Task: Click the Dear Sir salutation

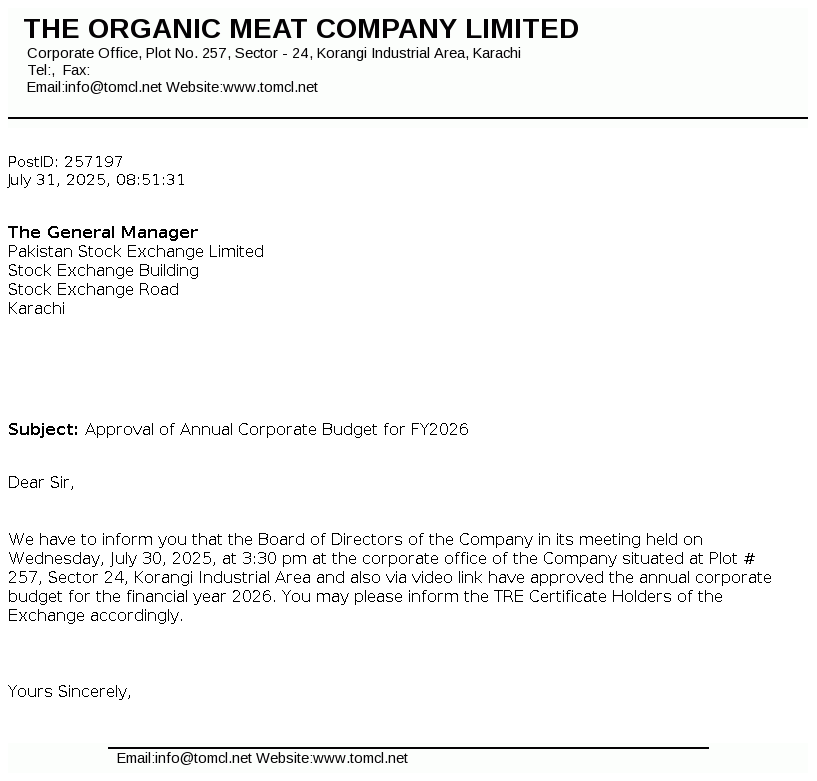Action: point(41,482)
